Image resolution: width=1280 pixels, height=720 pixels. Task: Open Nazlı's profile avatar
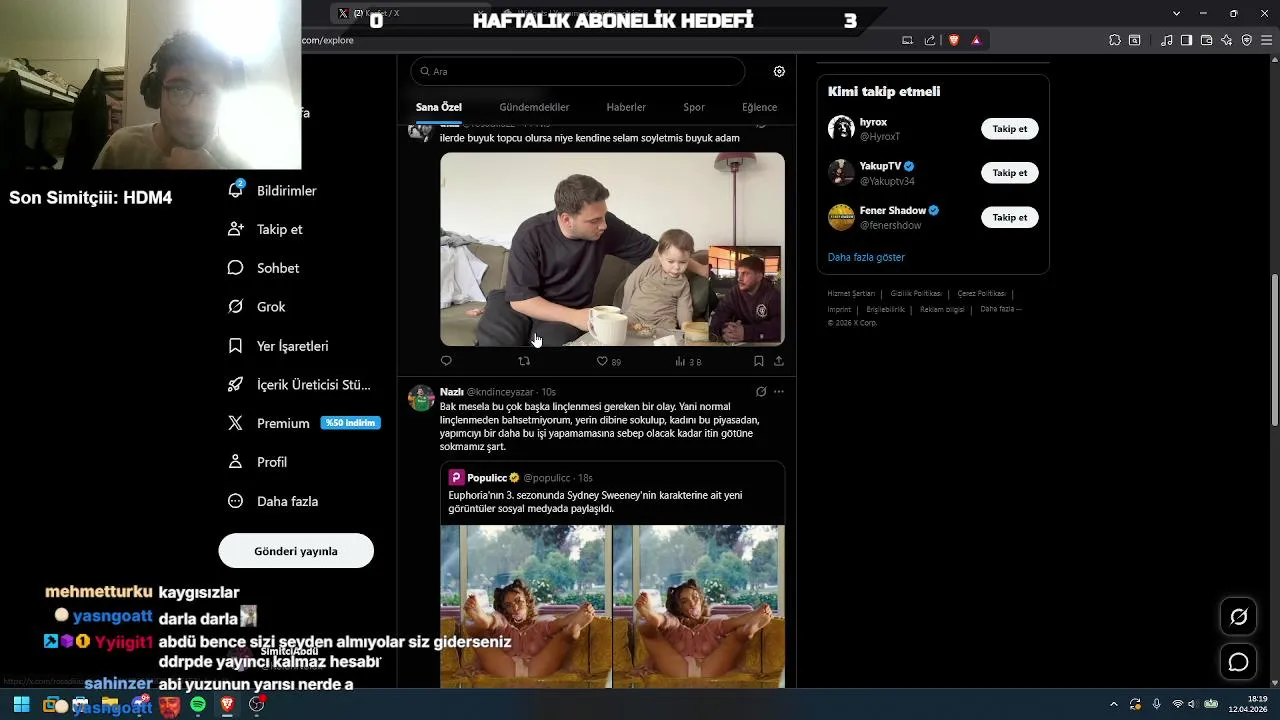pos(421,398)
